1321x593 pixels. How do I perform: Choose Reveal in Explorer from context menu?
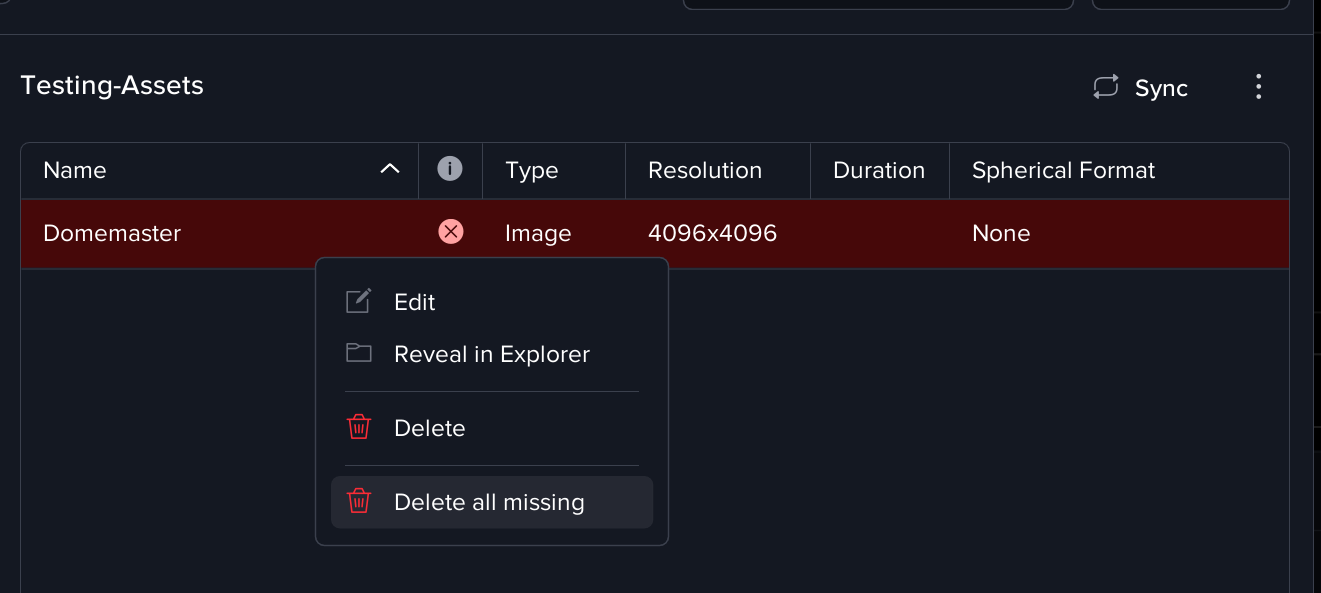coord(491,354)
